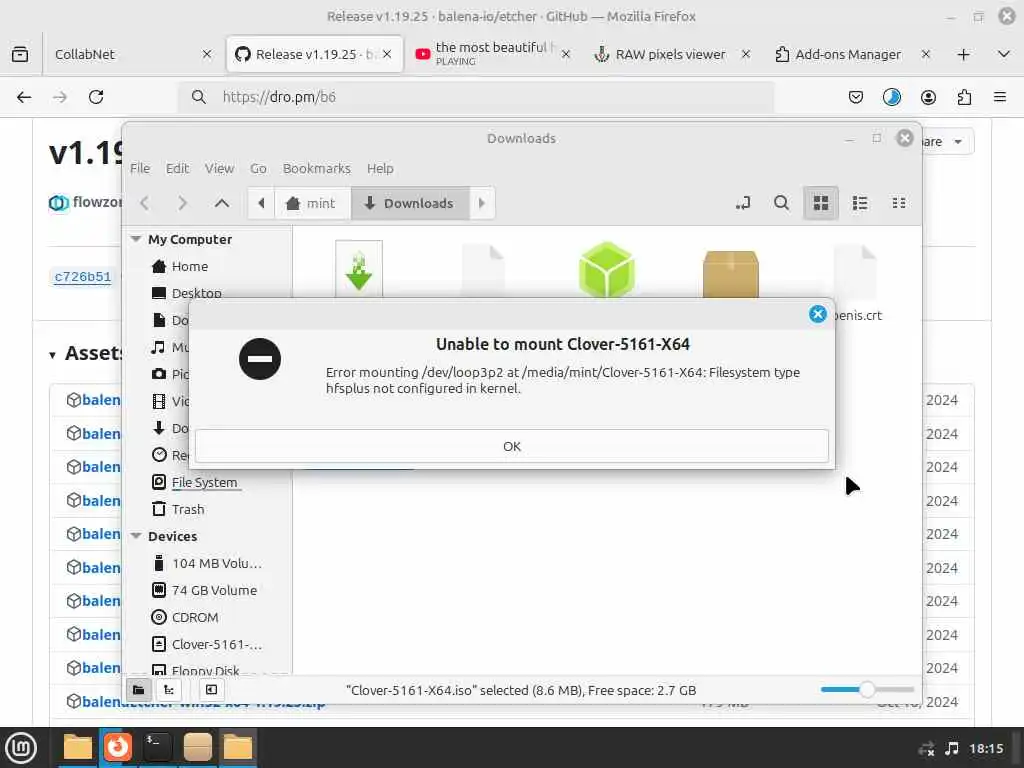Go back in Firefox
Screen dimensions: 1024x768
point(24,97)
